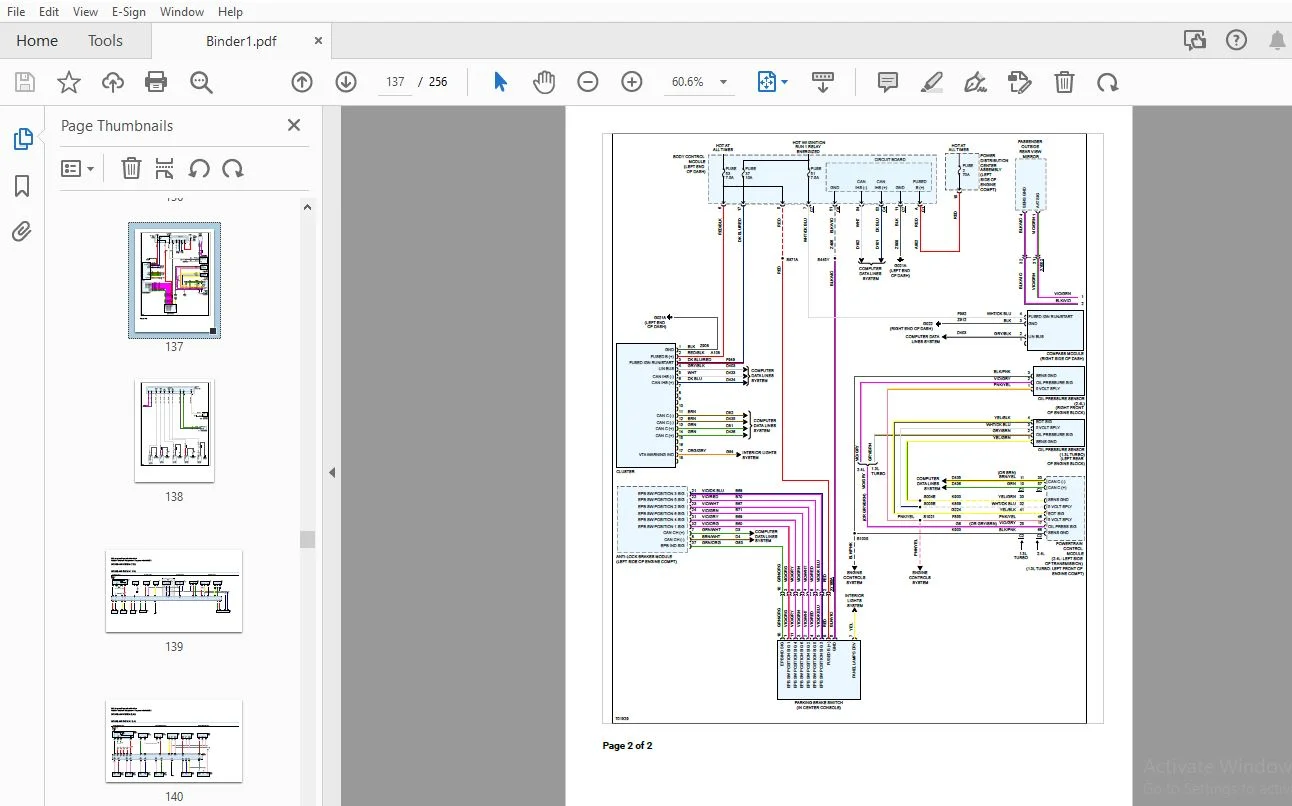
Task: Select the highlighter pen tool
Action: point(932,82)
